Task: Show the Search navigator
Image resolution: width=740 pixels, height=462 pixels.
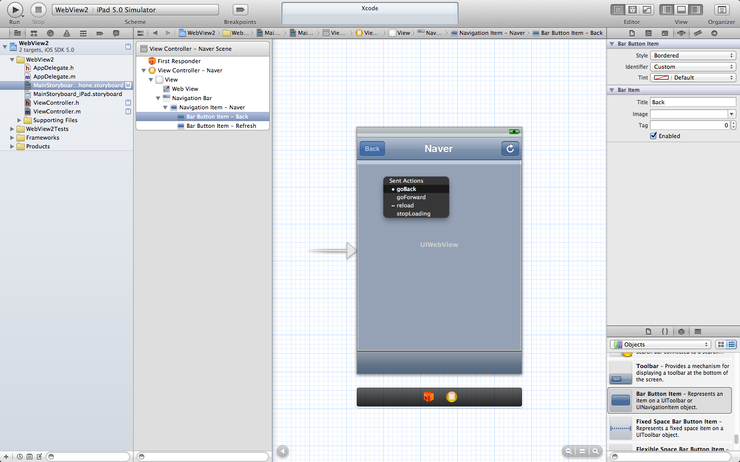Action: [50, 33]
